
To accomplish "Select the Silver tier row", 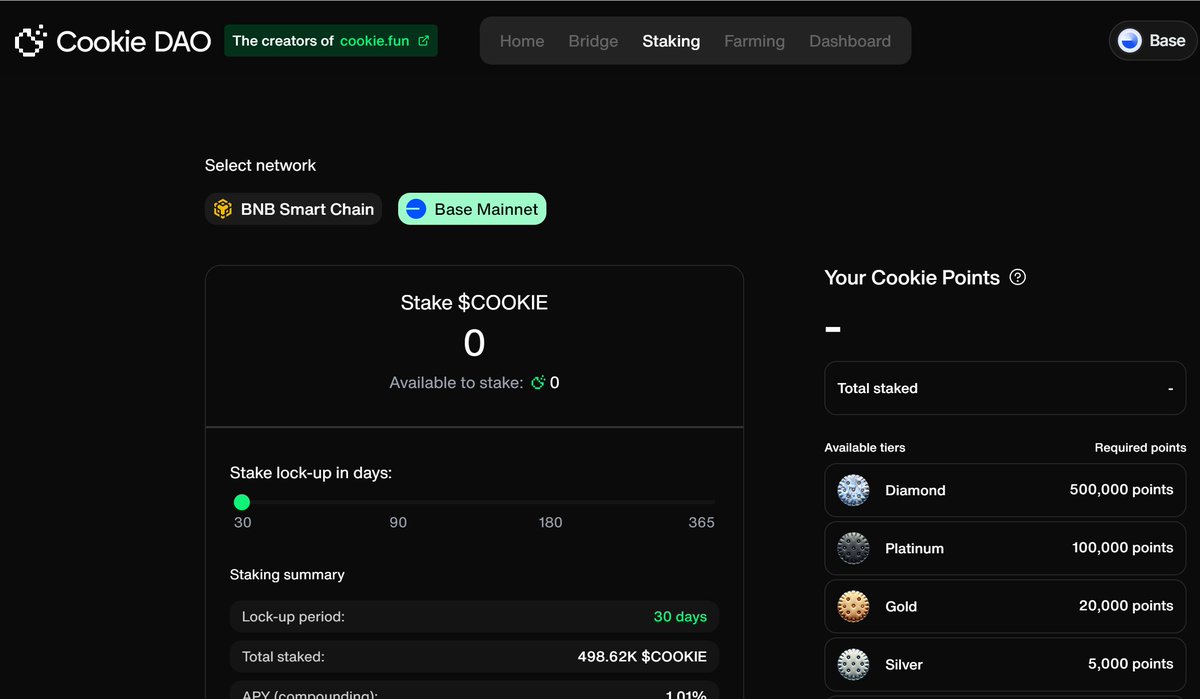I will click(1005, 664).
